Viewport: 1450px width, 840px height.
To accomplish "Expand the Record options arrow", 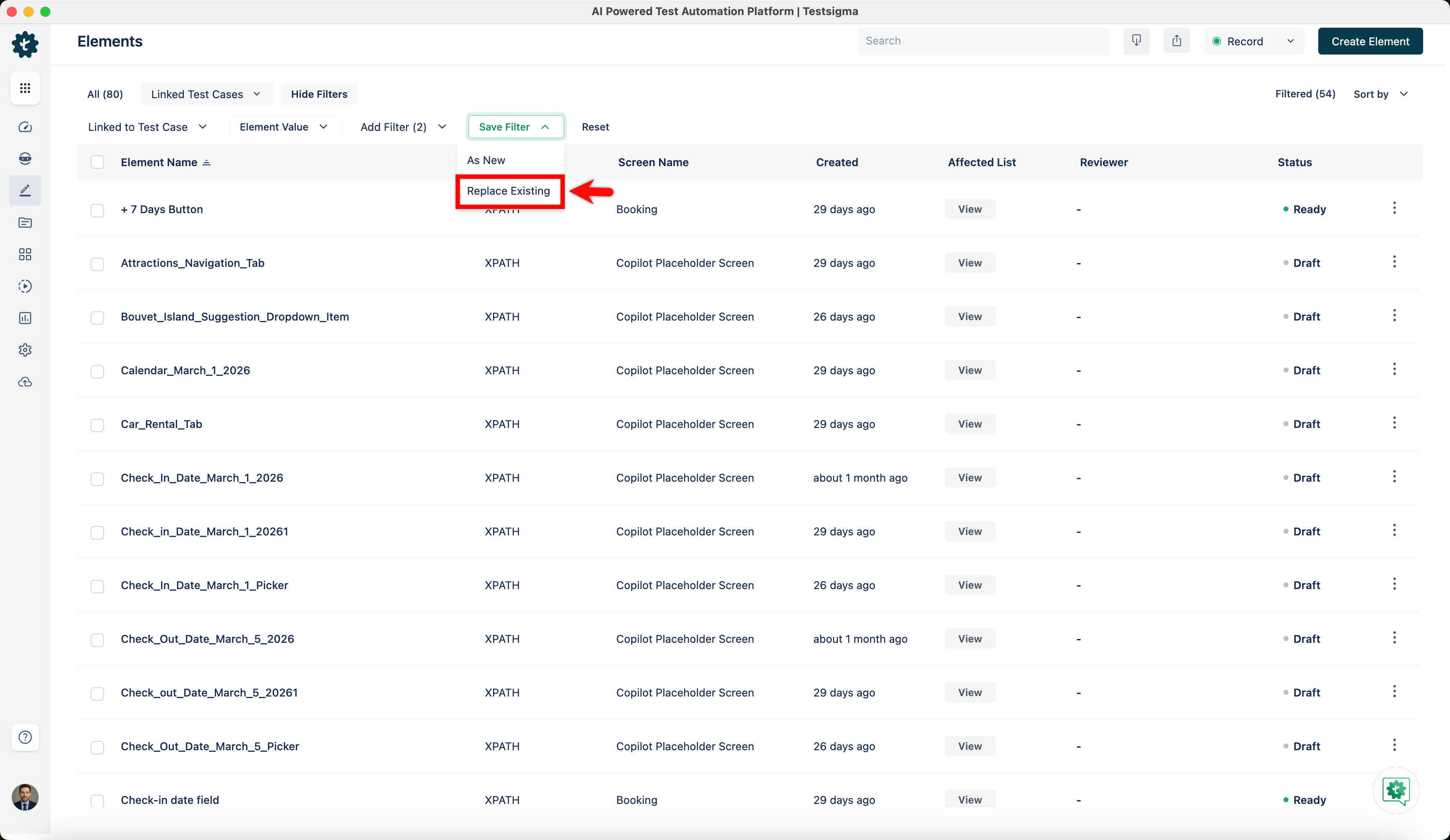I will coord(1290,42).
